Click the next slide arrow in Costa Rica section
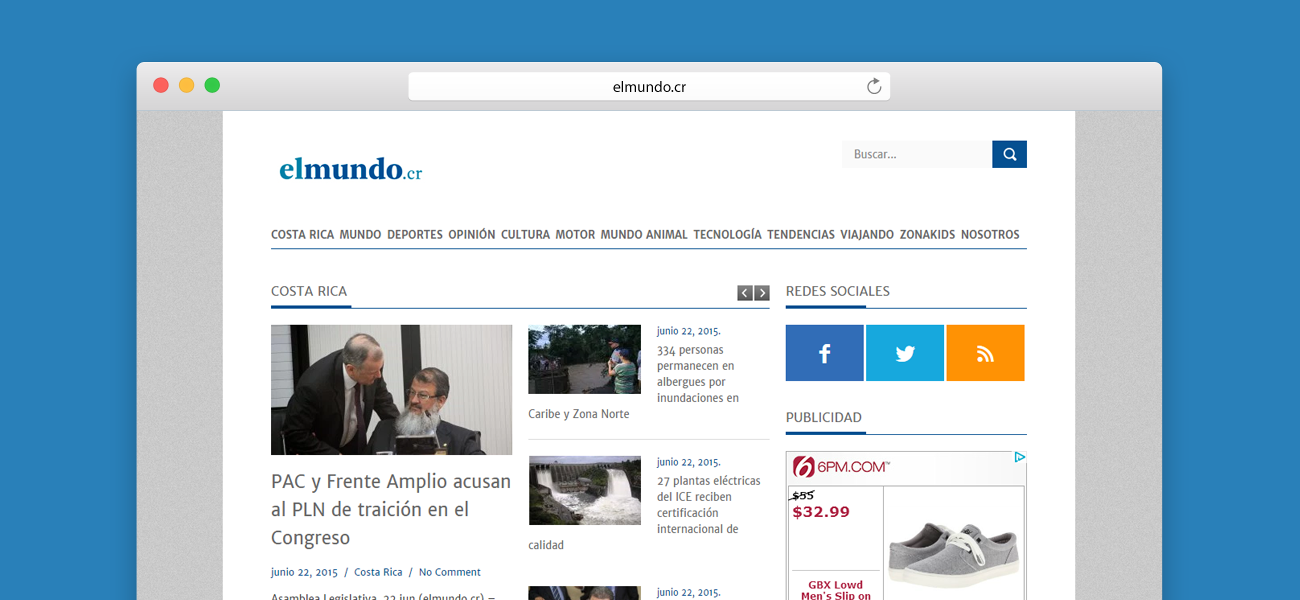The width and height of the screenshot is (1300, 600). coord(762,293)
